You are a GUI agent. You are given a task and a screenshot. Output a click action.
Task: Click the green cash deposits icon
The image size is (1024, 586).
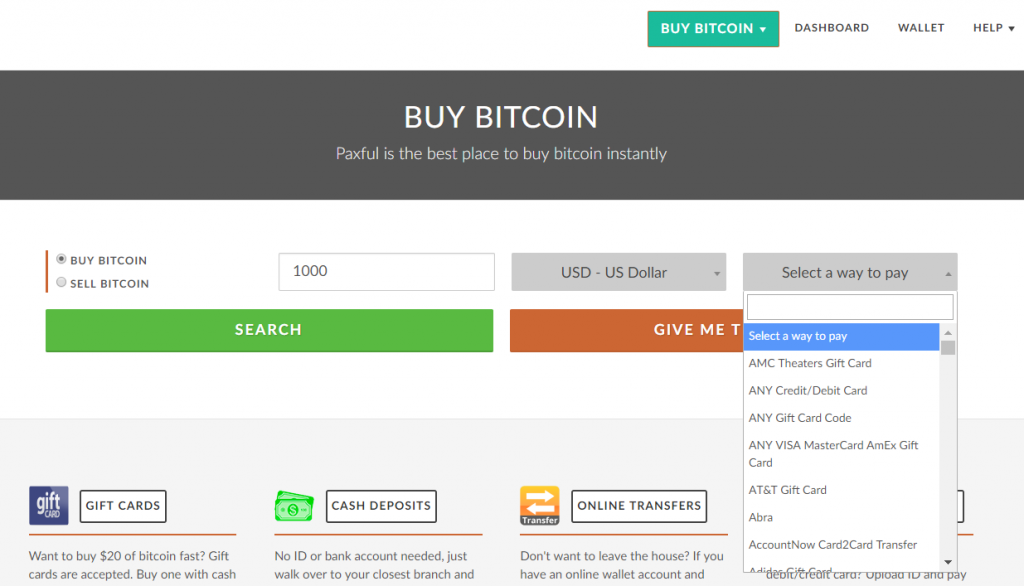(x=294, y=506)
